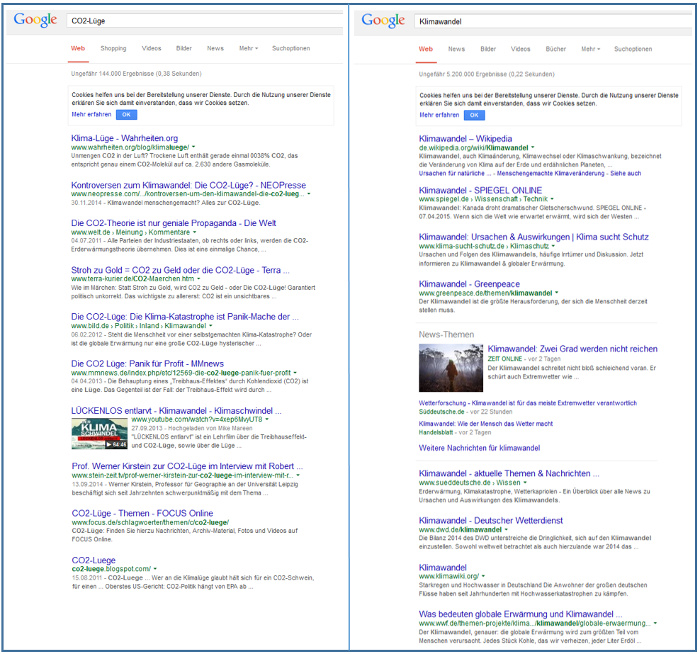The width and height of the screenshot is (700, 654).
Task: Select the Bilder tab in the CO2-Lüge search
Action: [x=184, y=48]
